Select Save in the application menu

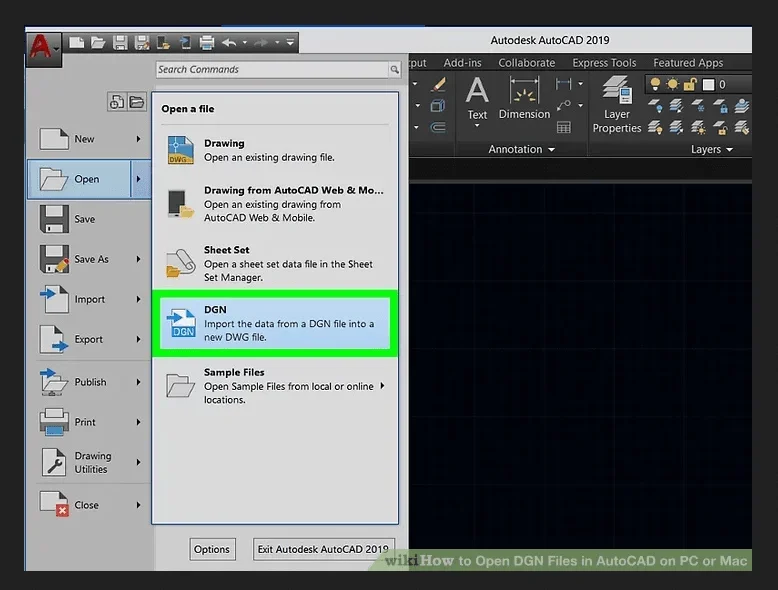coord(89,219)
